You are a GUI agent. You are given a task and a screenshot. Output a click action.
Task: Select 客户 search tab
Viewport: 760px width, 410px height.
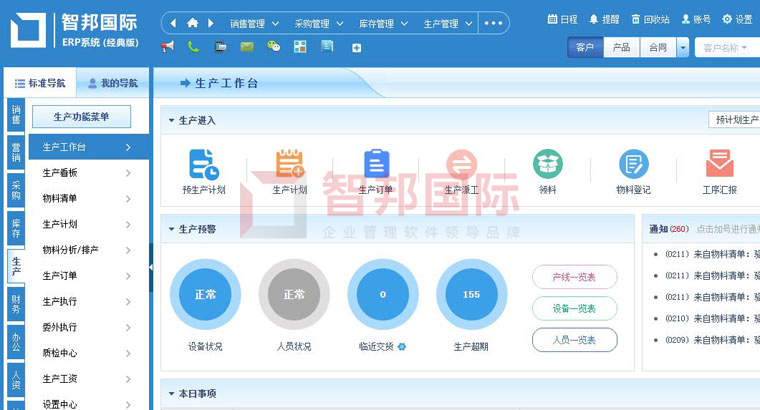[x=586, y=47]
